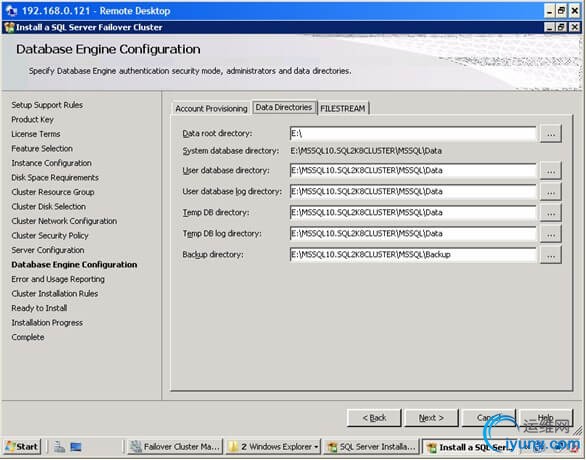Browse for User database log directory
Image resolution: width=586 pixels, height=460 pixels.
tap(550, 192)
